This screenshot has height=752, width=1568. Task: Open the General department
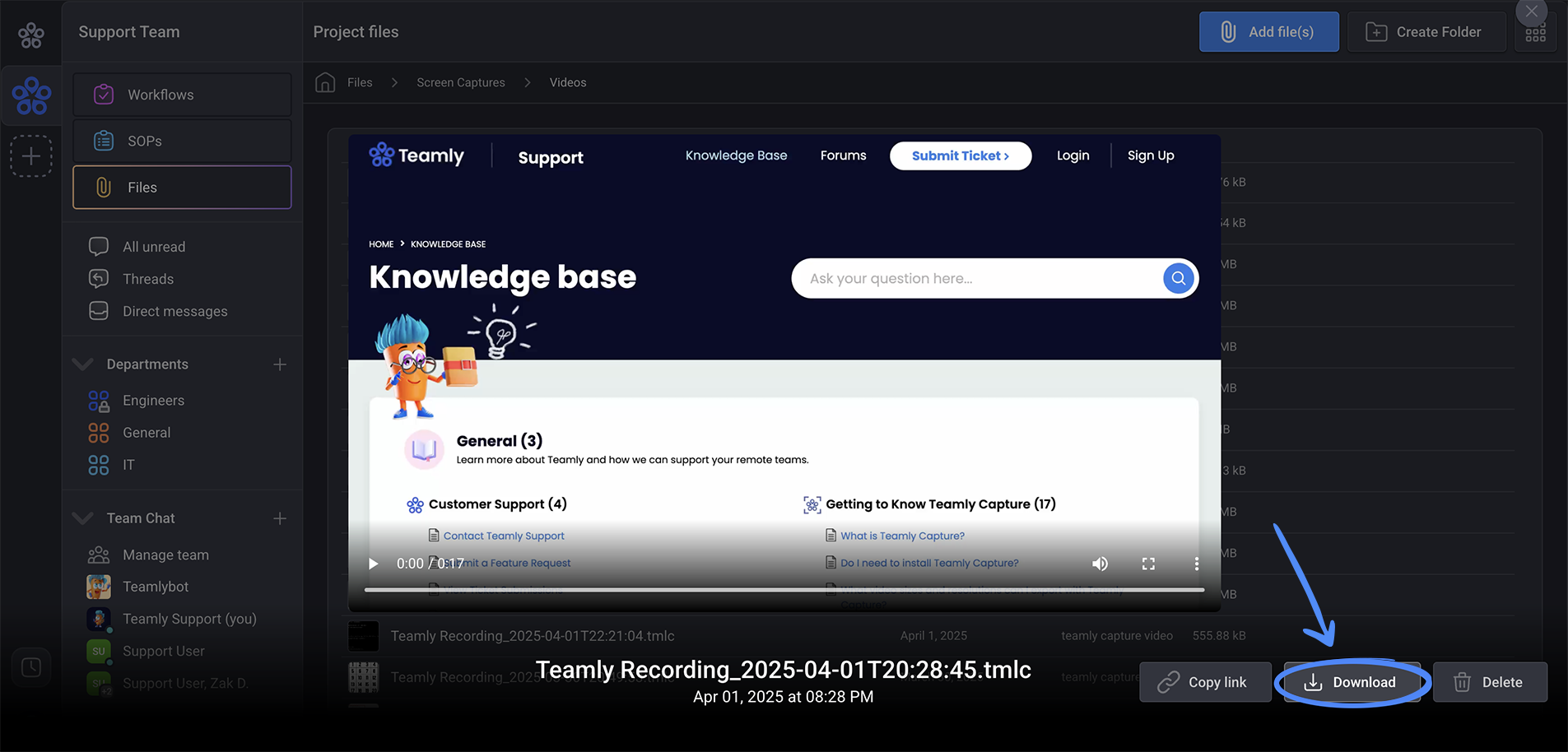pos(147,433)
